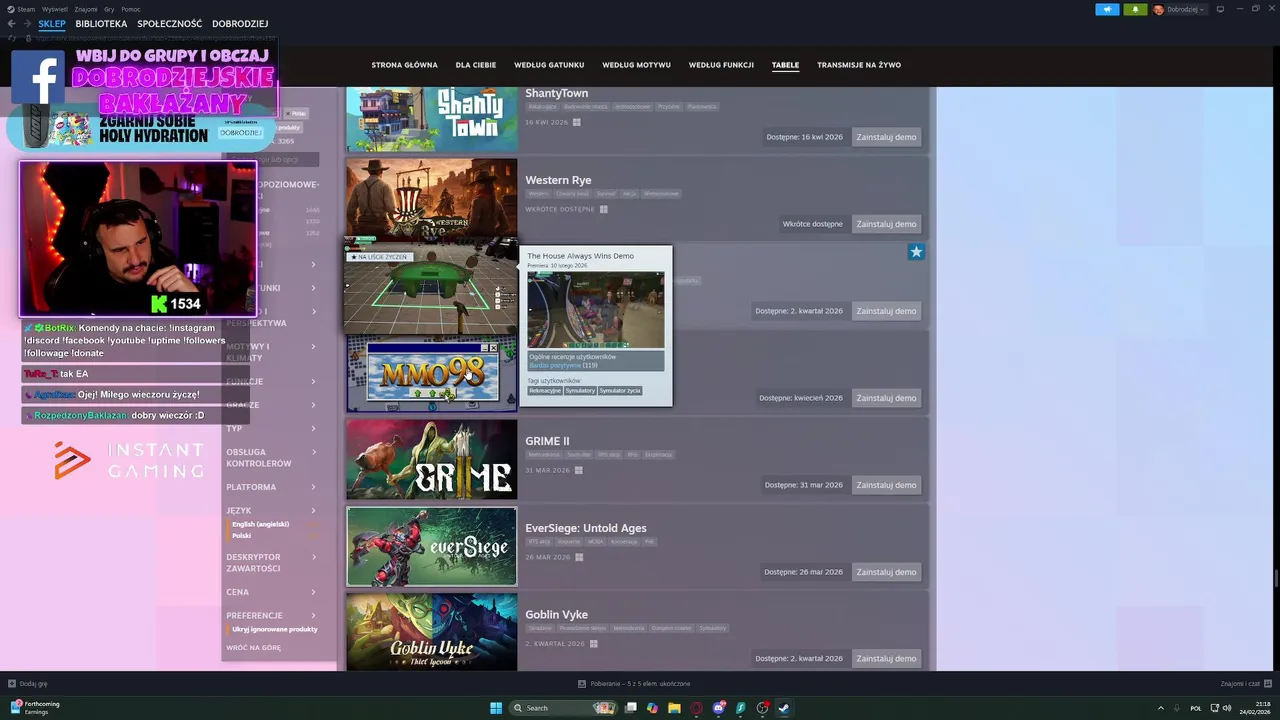This screenshot has height=720, width=1280.
Task: Collapse the PREFERENCJE filter section
Action: pyautogui.click(x=271, y=616)
